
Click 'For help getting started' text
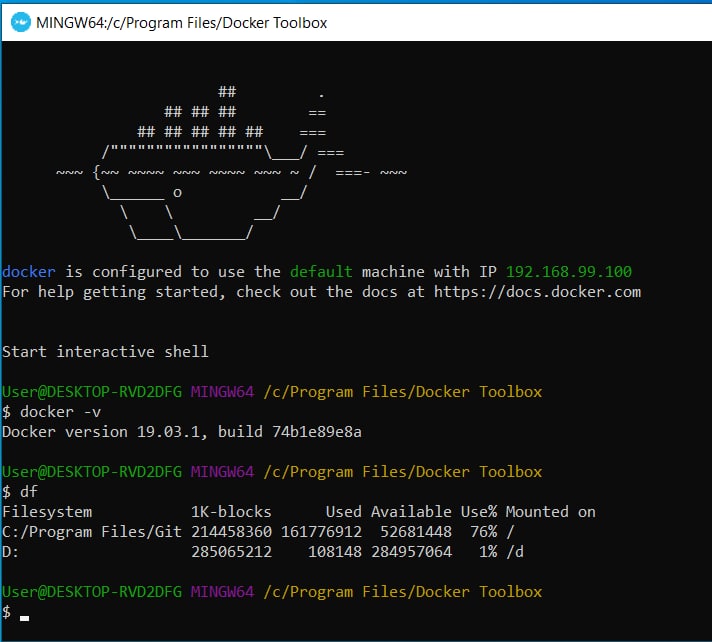click(x=114, y=291)
